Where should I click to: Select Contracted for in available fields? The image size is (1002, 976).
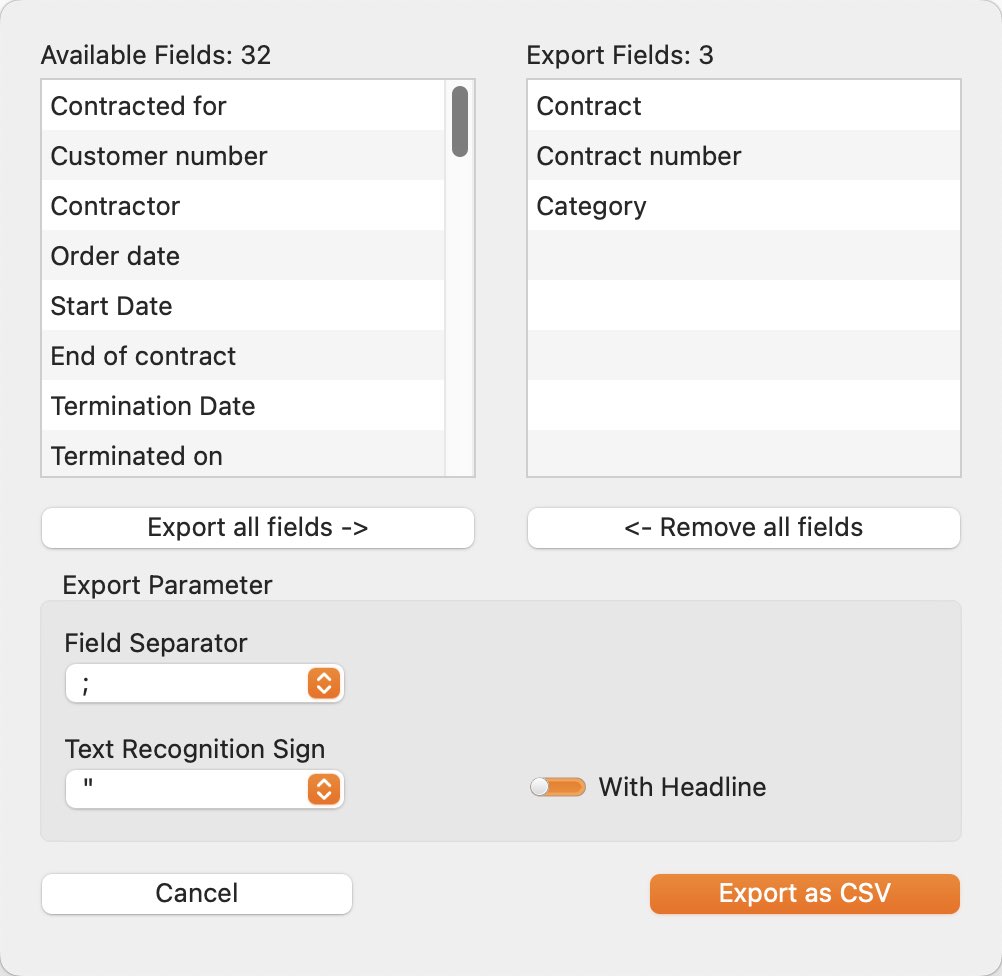click(243, 105)
